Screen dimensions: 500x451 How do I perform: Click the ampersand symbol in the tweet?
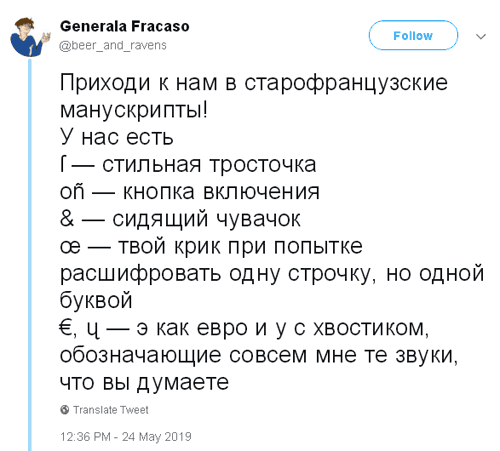click(67, 219)
